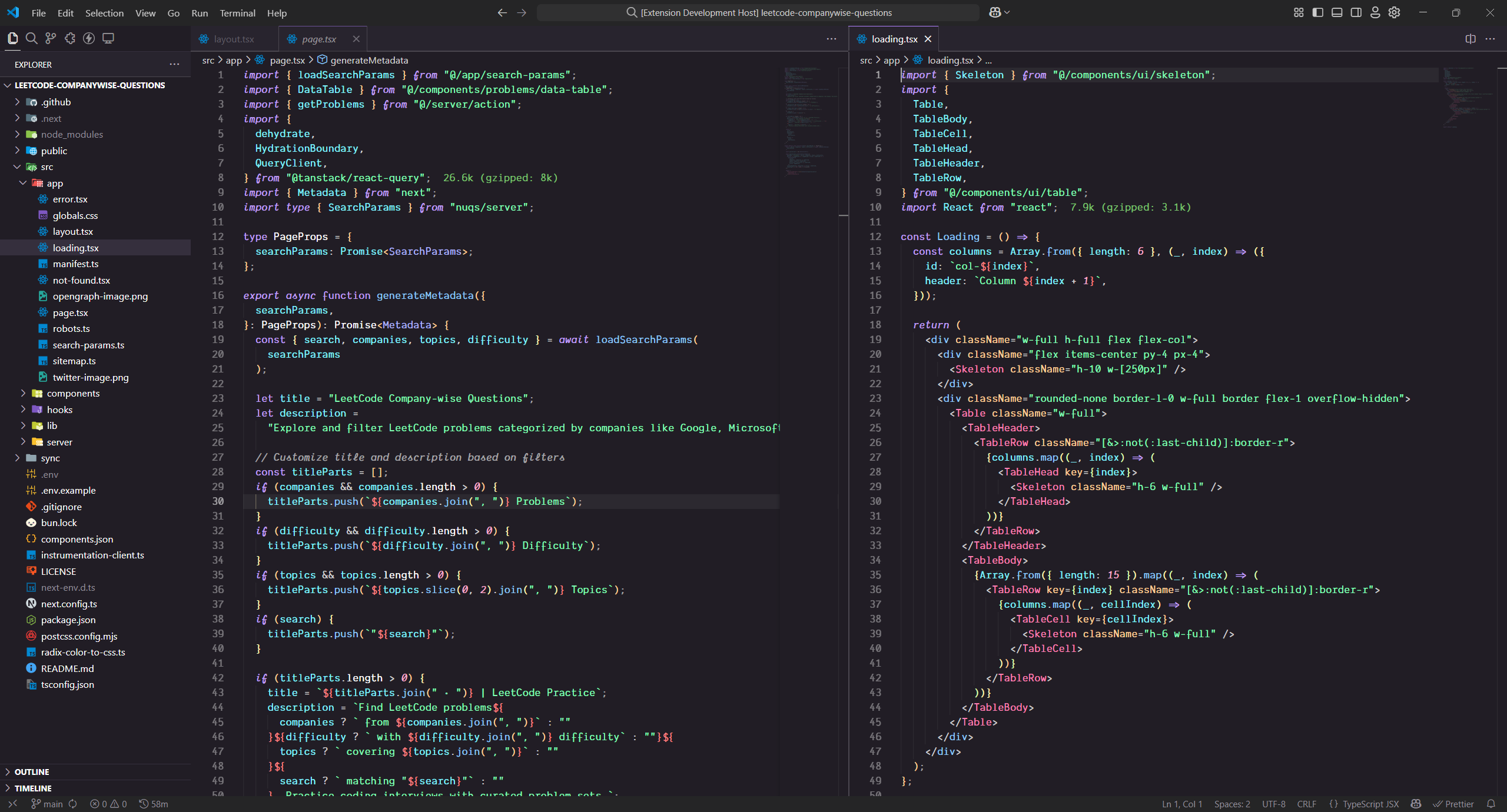Screen dimensions: 1507x812
Task: Click split editor right icon
Action: click(1471, 39)
